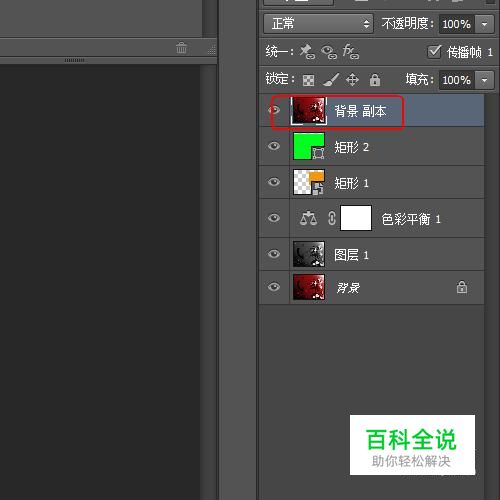Hide the 图层 1 layer

(274, 254)
